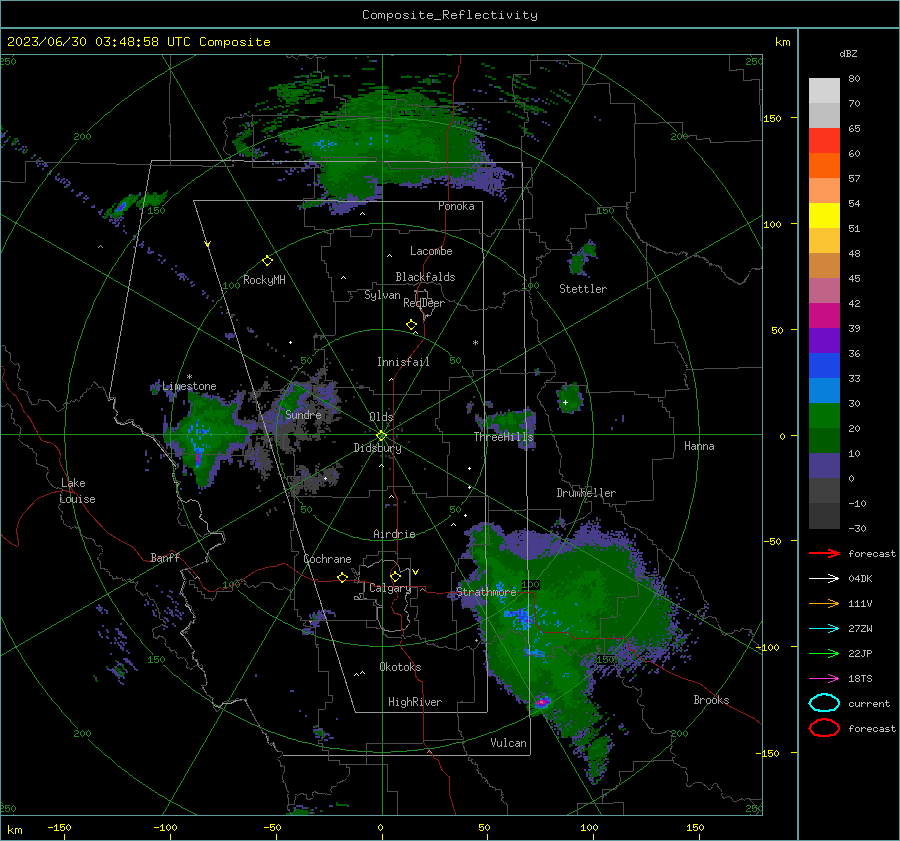The image size is (900, 841).
Task: Click the Hanna town label
Action: click(699, 446)
